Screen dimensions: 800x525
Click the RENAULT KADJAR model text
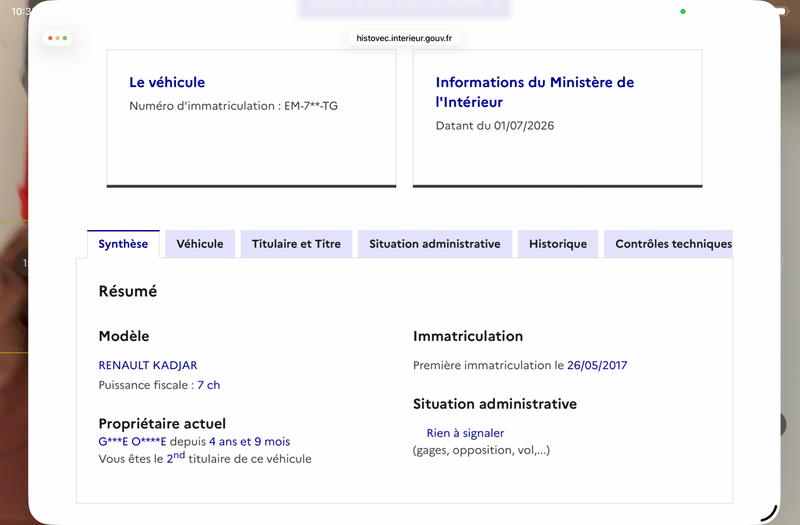click(x=148, y=365)
